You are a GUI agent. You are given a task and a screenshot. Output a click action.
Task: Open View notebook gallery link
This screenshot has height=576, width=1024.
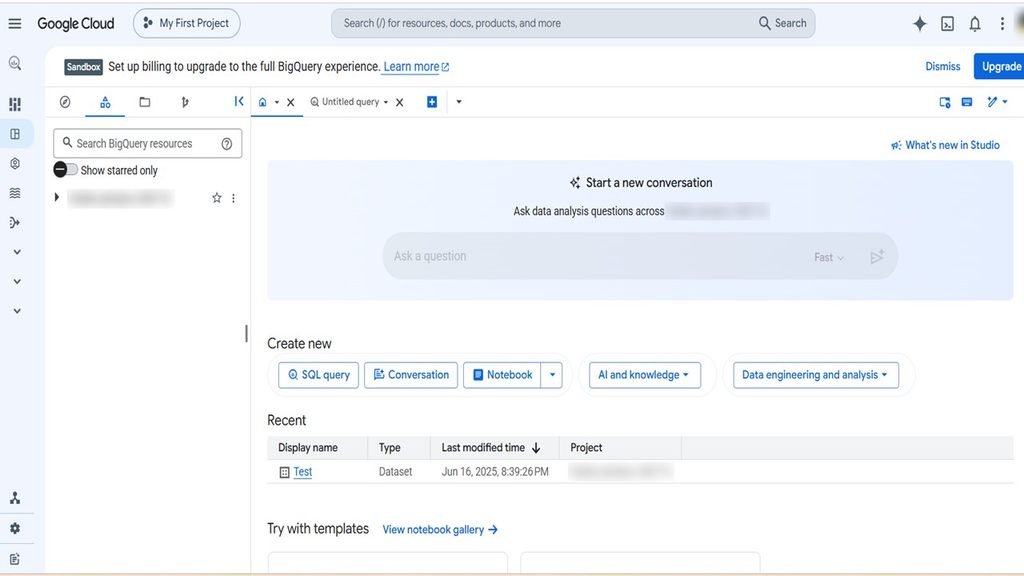click(440, 530)
